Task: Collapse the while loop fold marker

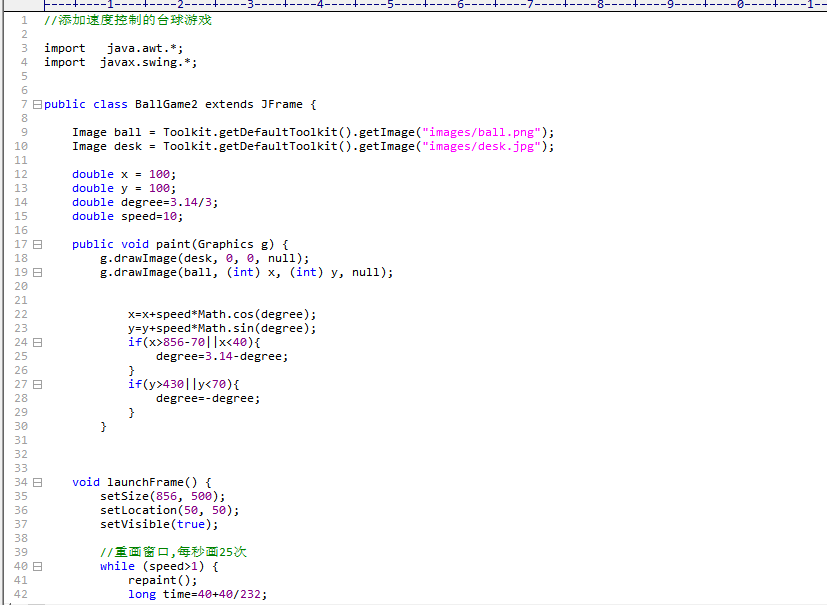Action: pos(36,565)
